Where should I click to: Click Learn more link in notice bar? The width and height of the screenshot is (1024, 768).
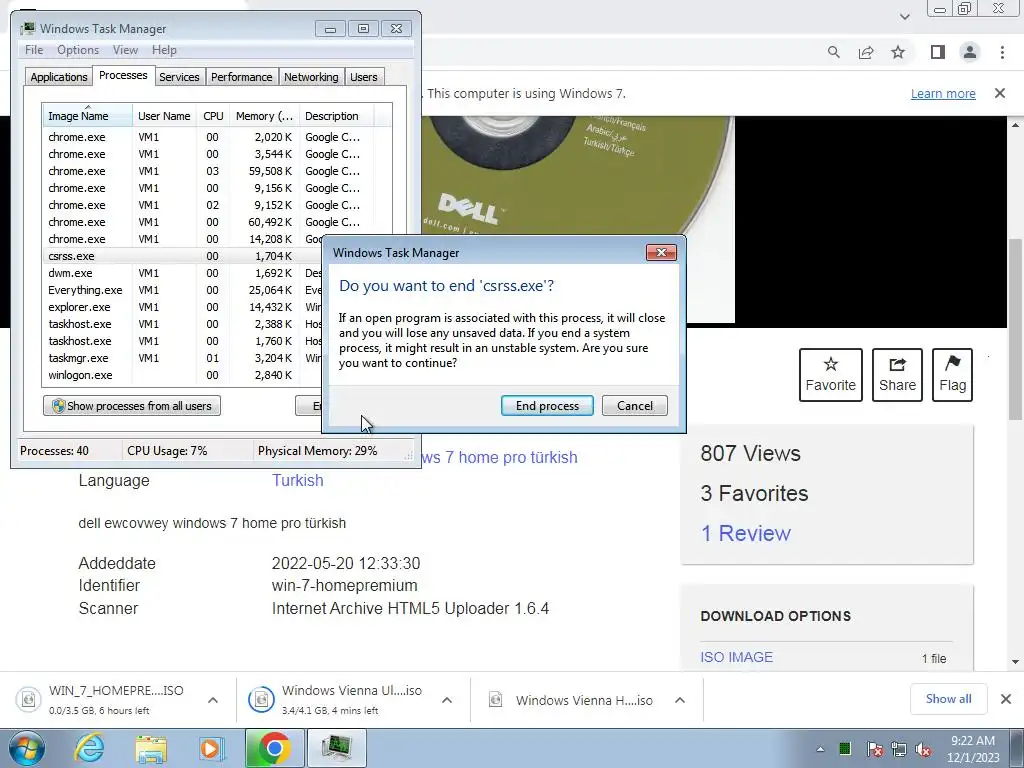(x=943, y=93)
